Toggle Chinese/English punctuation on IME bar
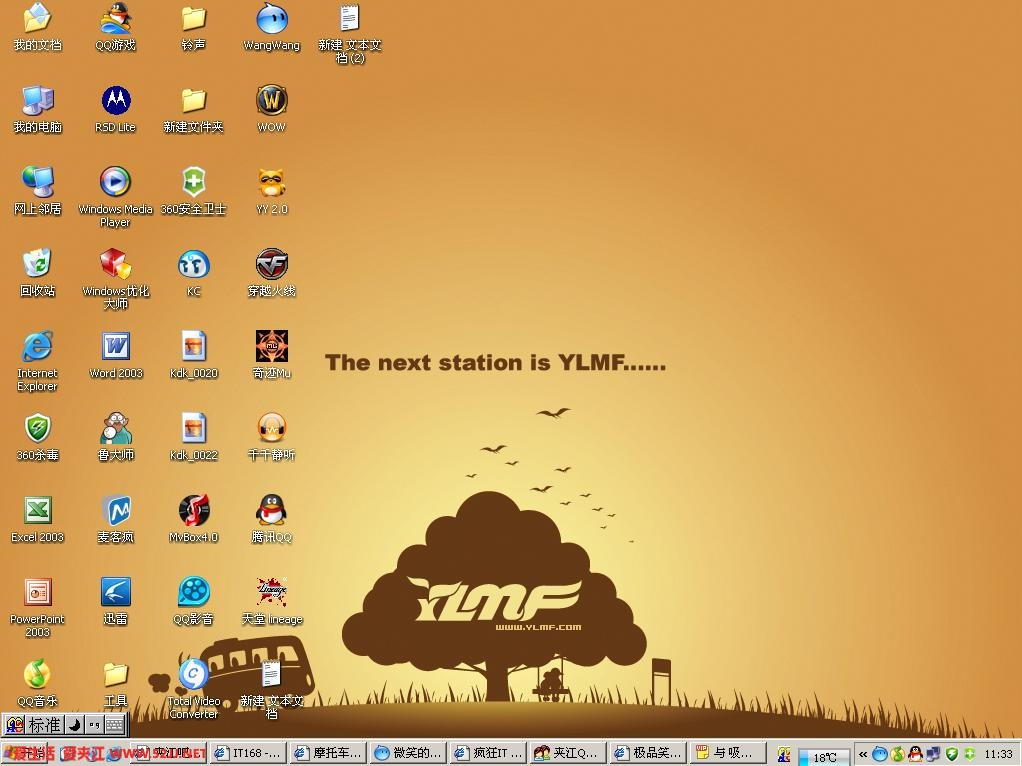 [95, 725]
